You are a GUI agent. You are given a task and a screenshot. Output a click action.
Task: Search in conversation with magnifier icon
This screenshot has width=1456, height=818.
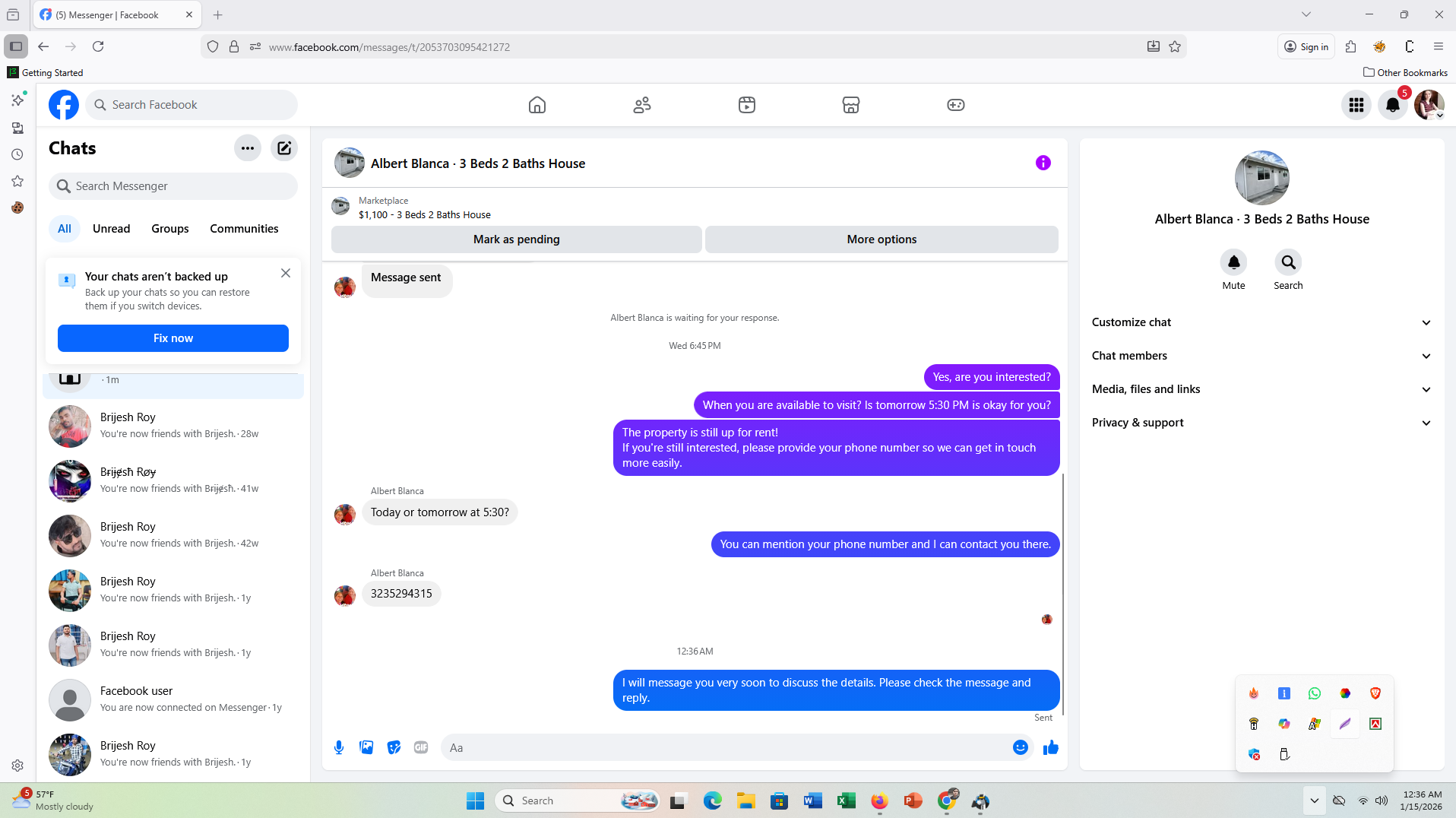(1288, 262)
